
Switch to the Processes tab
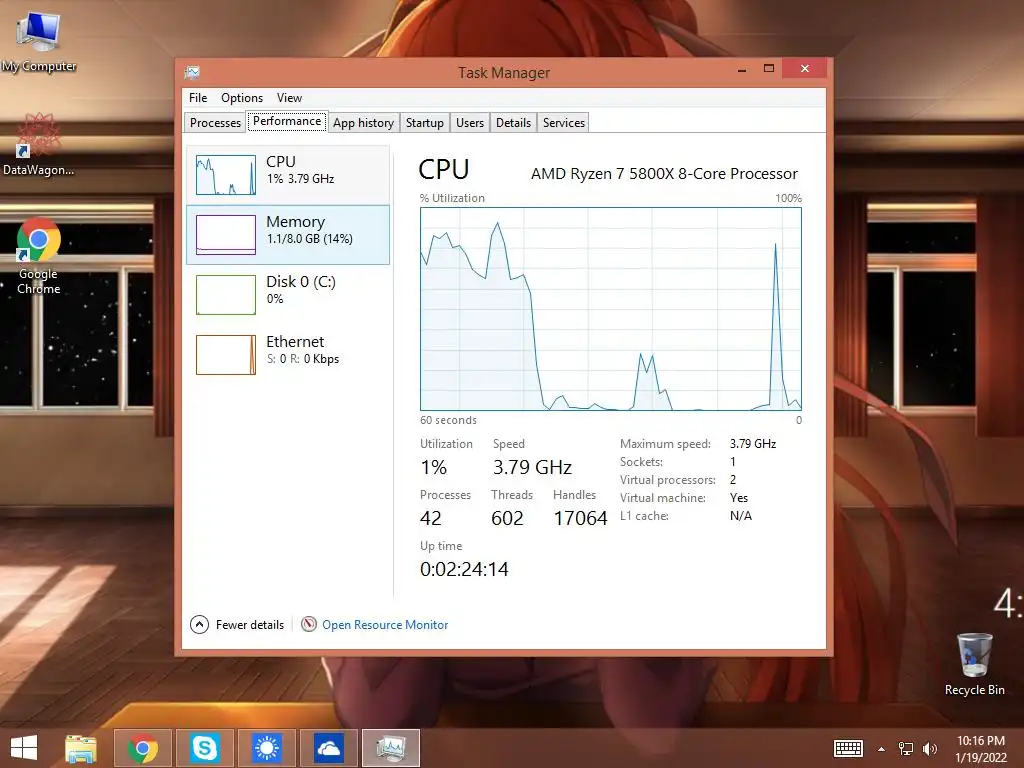pos(216,123)
